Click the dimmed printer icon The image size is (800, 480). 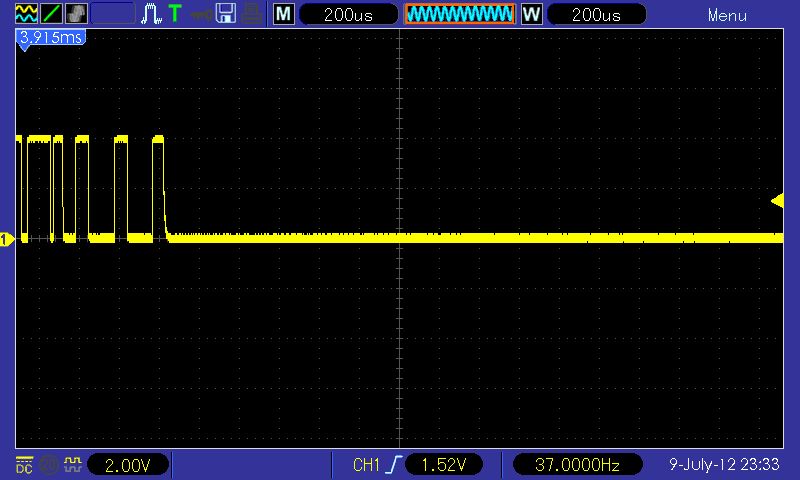click(x=252, y=14)
